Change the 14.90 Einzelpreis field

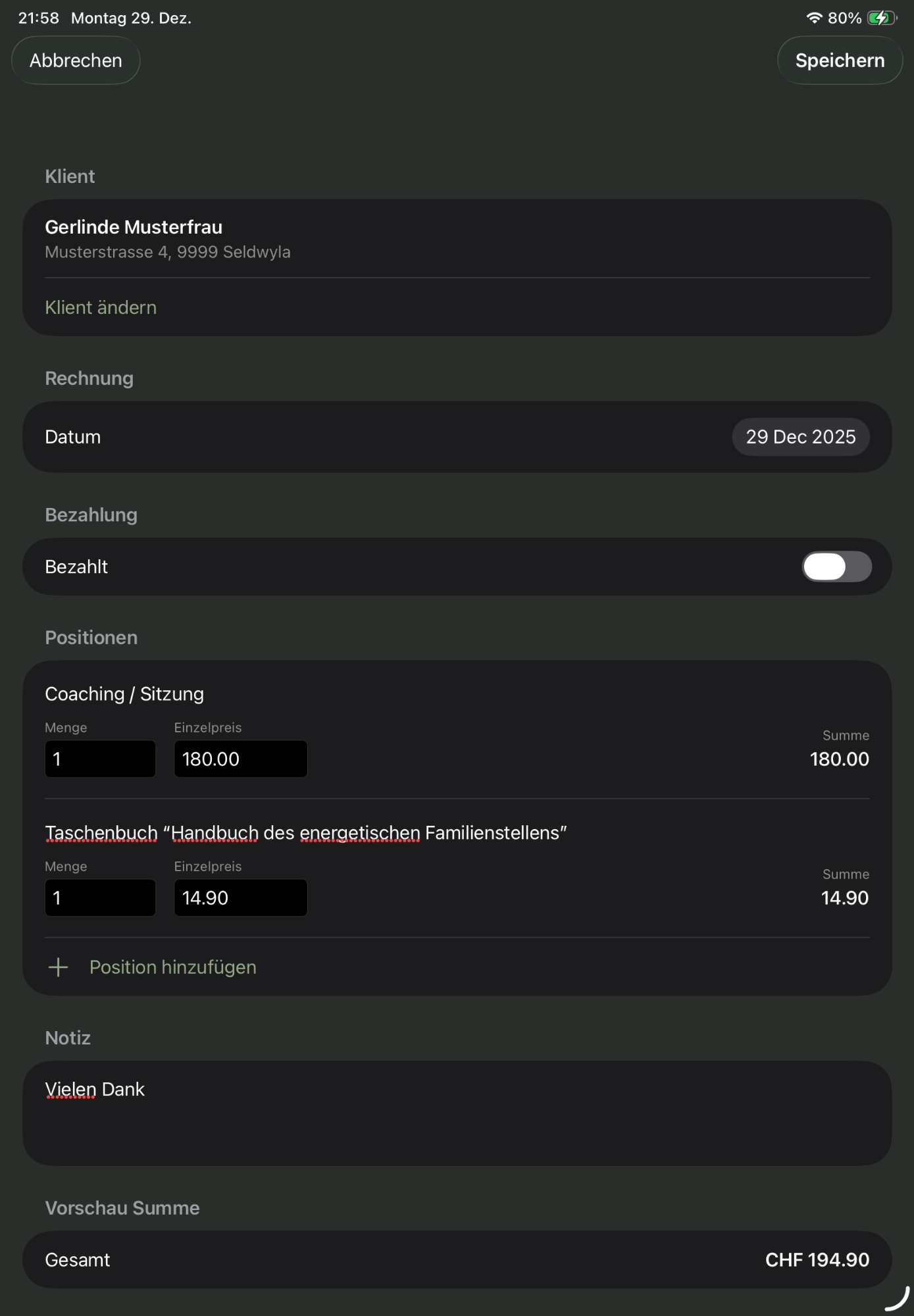click(240, 898)
